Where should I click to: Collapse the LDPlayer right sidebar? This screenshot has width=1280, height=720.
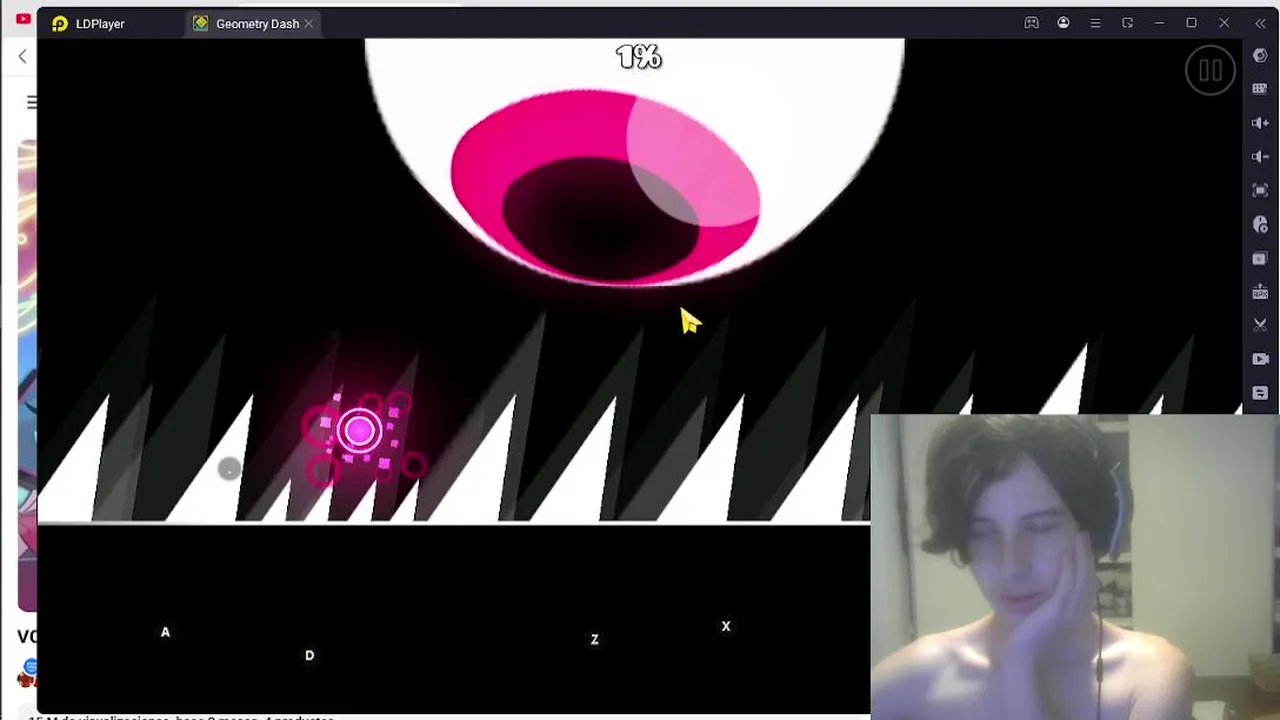[x=1260, y=23]
